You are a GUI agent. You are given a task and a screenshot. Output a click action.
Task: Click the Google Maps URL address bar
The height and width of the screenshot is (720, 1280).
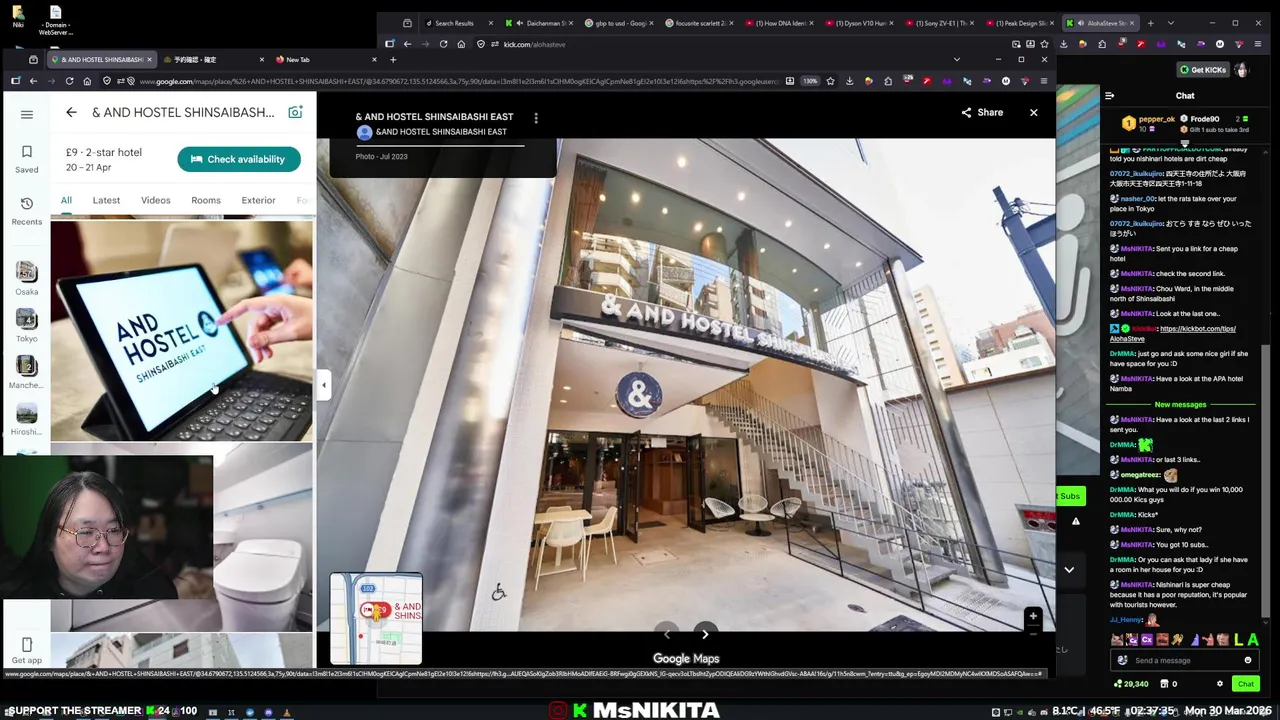coord(458,81)
